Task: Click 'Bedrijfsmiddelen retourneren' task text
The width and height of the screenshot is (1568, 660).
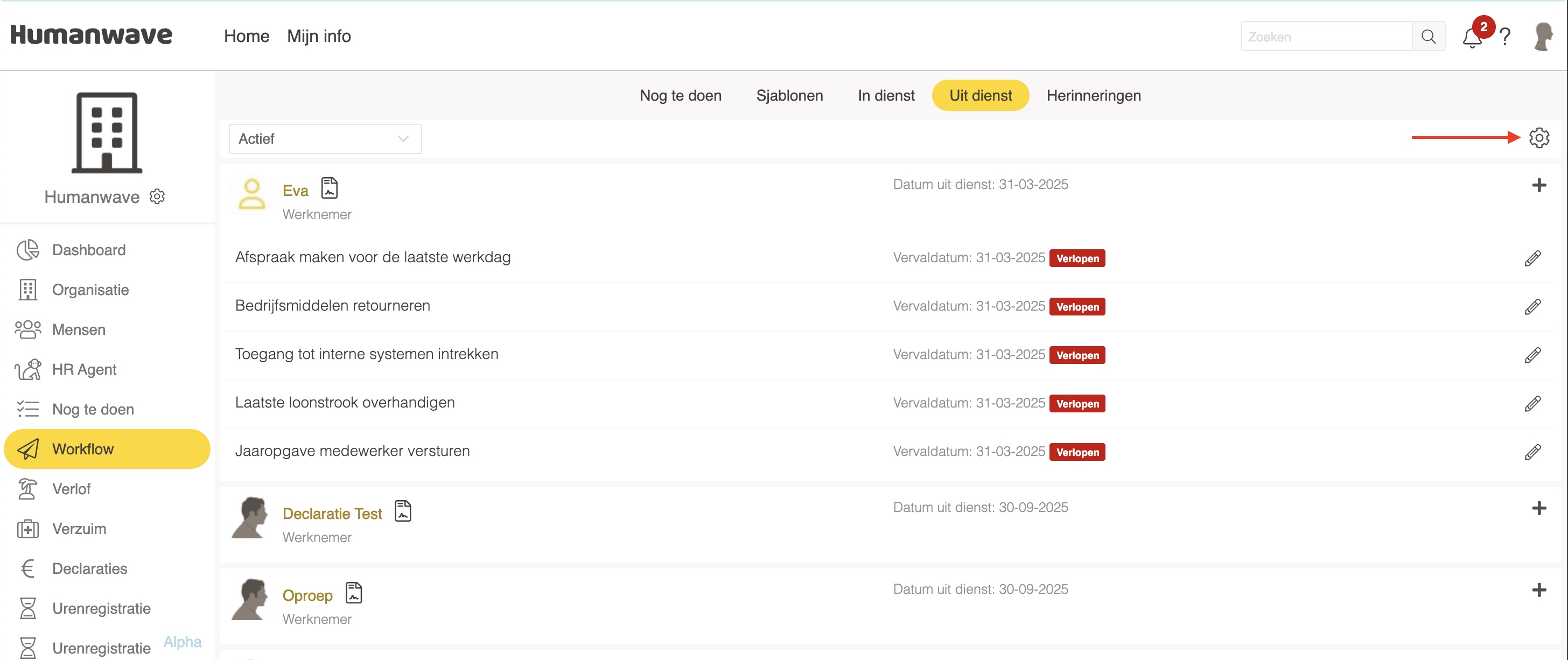Action: 332,306
